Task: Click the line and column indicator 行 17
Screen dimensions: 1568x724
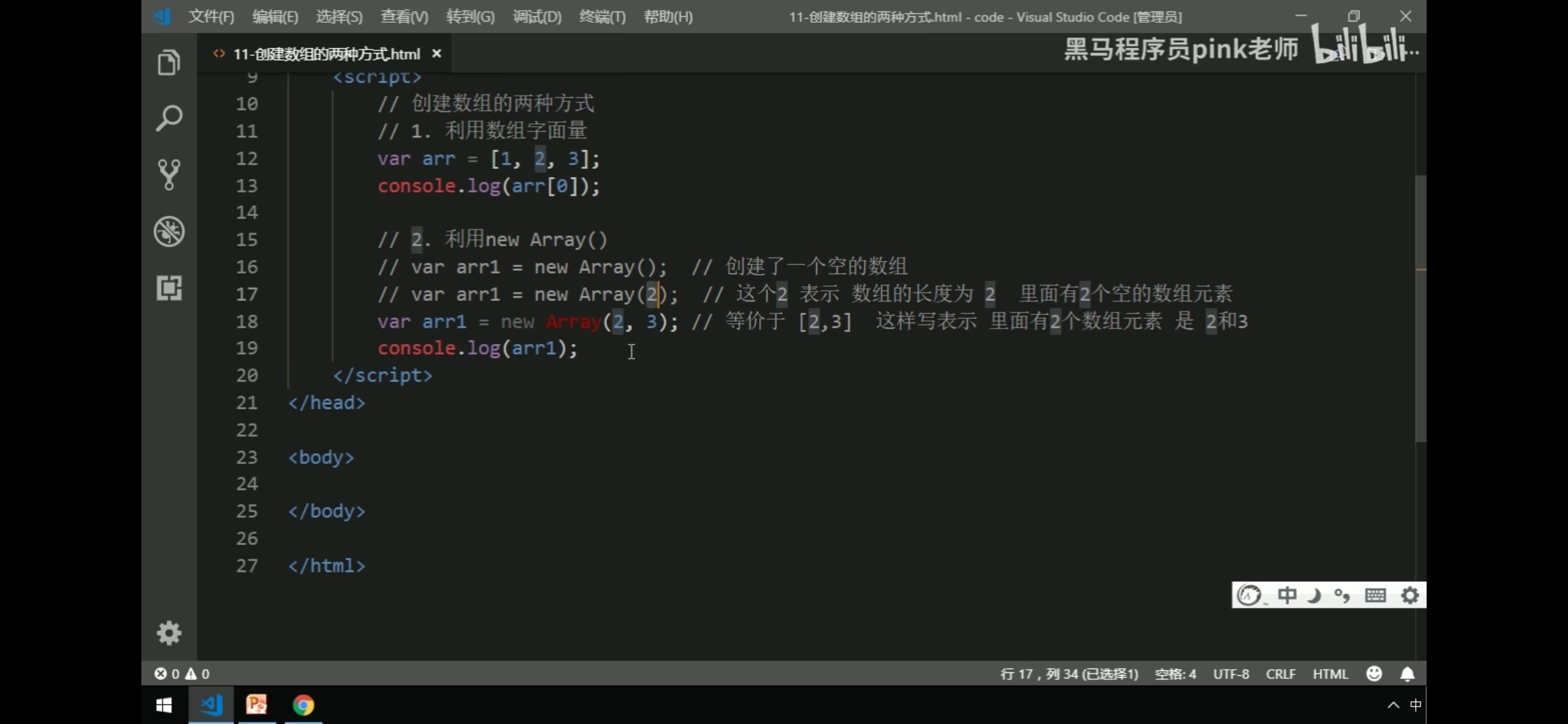Action: pos(1069,674)
